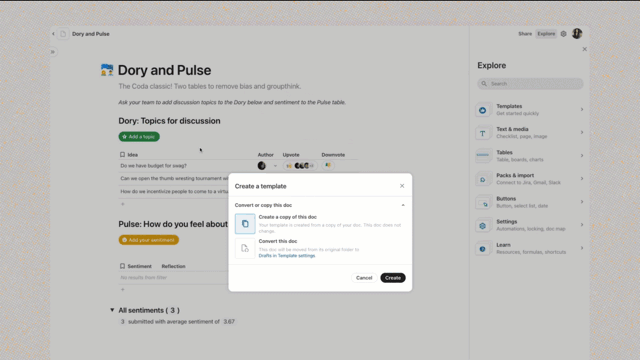This screenshot has height=360, width=640.
Task: Click the Share button
Action: [x=525, y=34]
